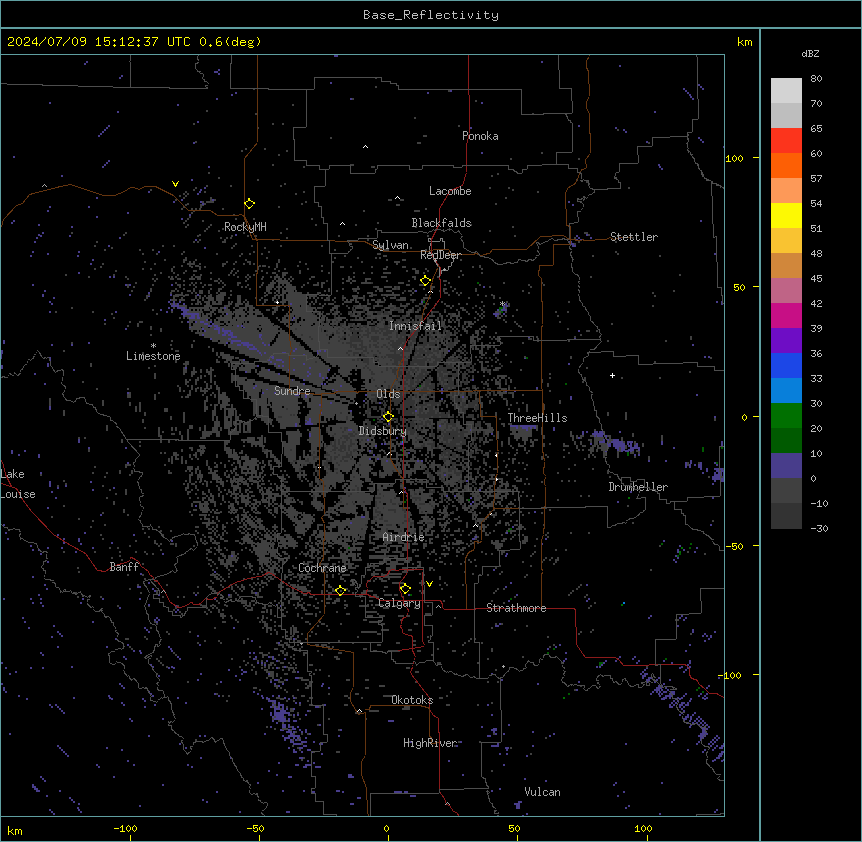862x842 pixels.
Task: Click the yellow diamond marker beside RockyMH
Action: click(250, 204)
